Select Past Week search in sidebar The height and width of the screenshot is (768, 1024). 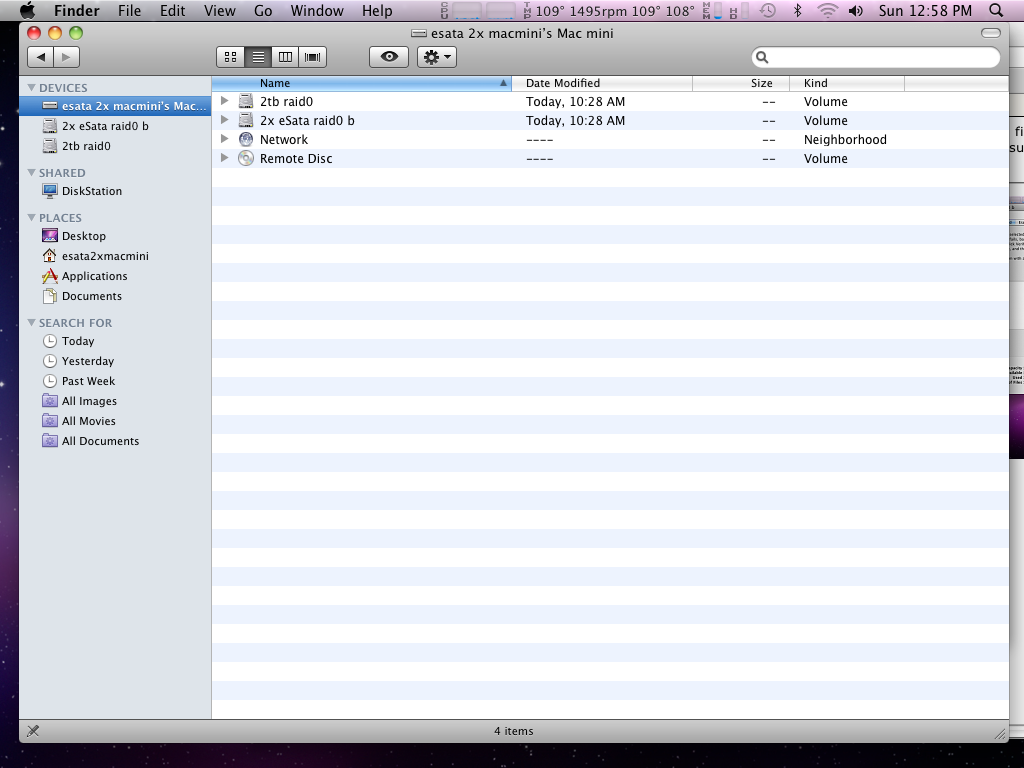[x=115, y=381]
